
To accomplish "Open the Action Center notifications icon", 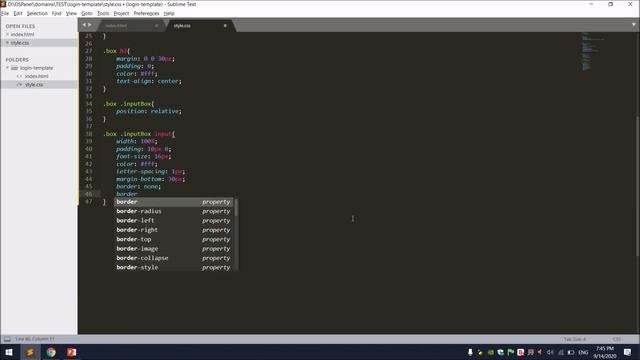I will tap(627, 352).
